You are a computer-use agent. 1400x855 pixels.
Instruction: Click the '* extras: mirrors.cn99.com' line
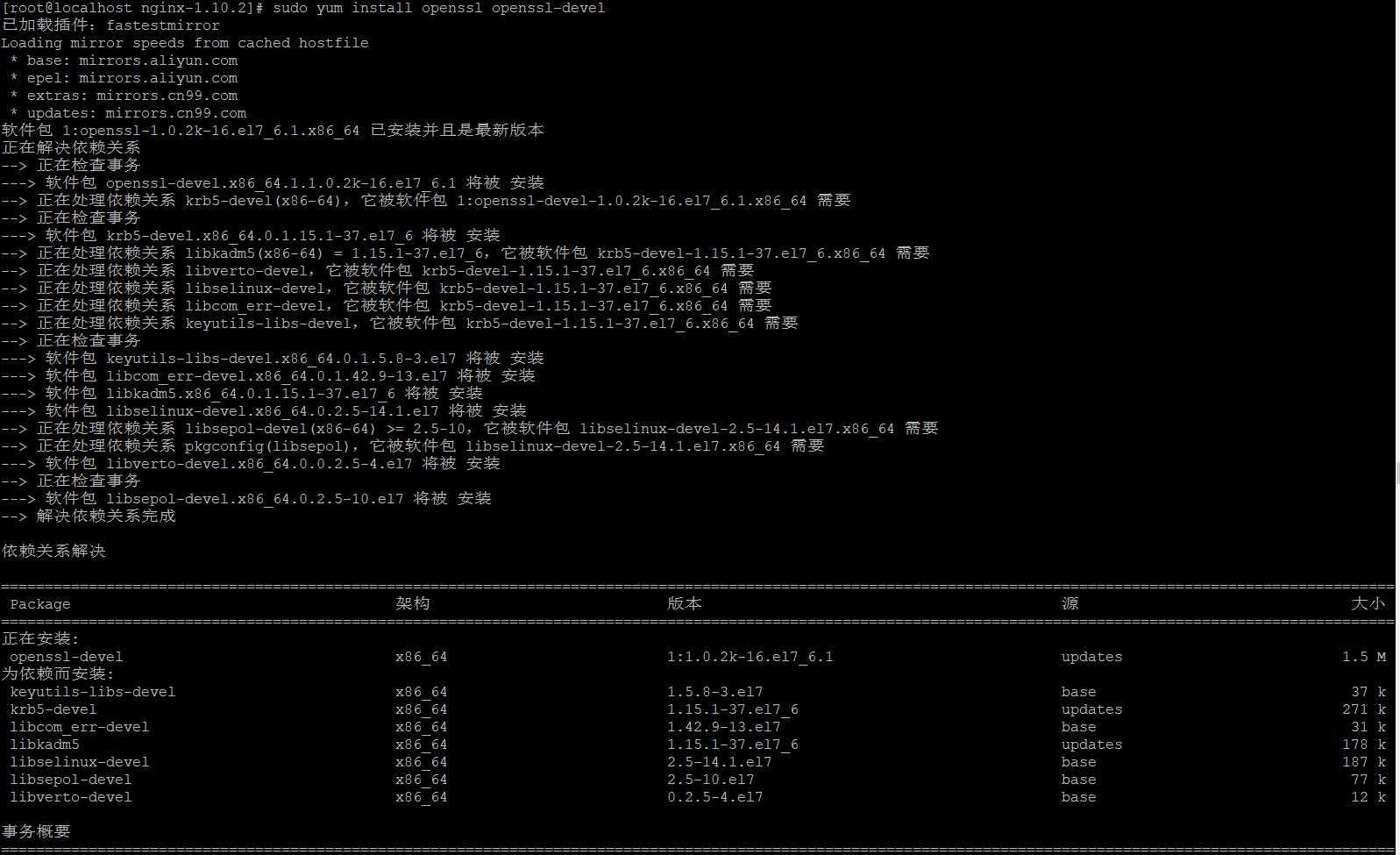click(124, 96)
